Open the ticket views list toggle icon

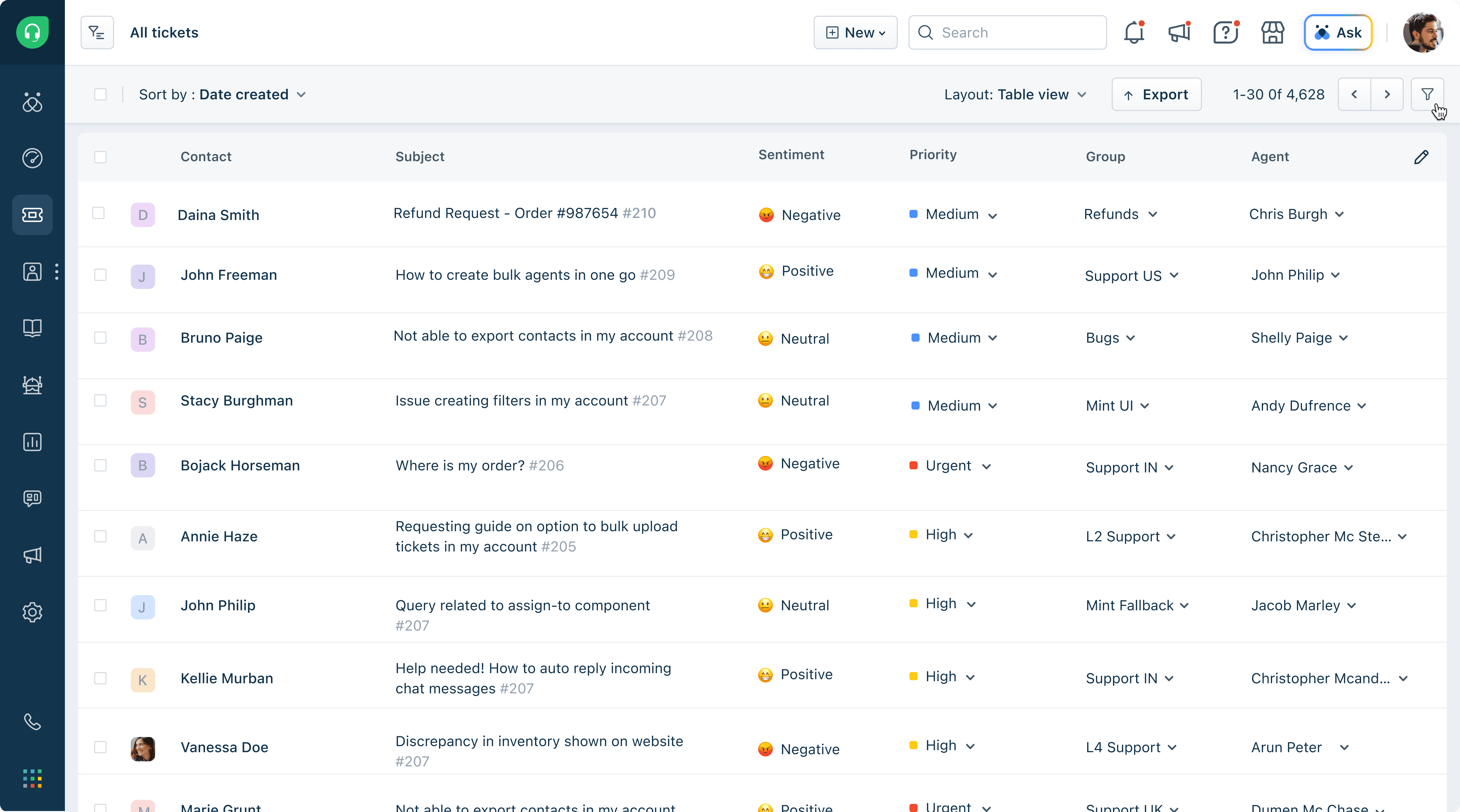pos(97,32)
